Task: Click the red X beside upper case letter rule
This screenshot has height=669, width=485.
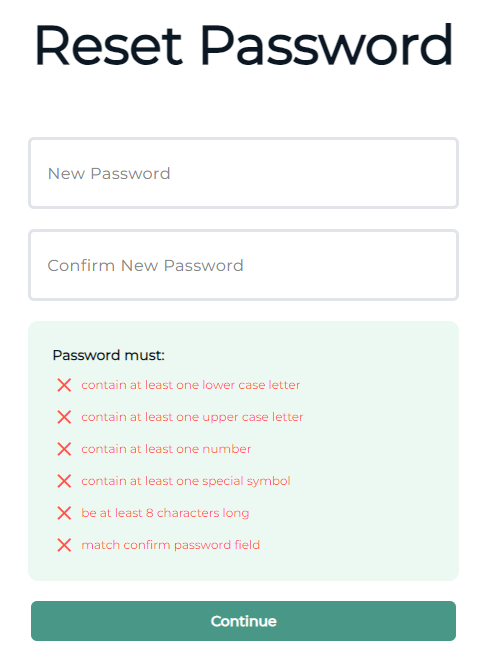Action: [x=64, y=417]
